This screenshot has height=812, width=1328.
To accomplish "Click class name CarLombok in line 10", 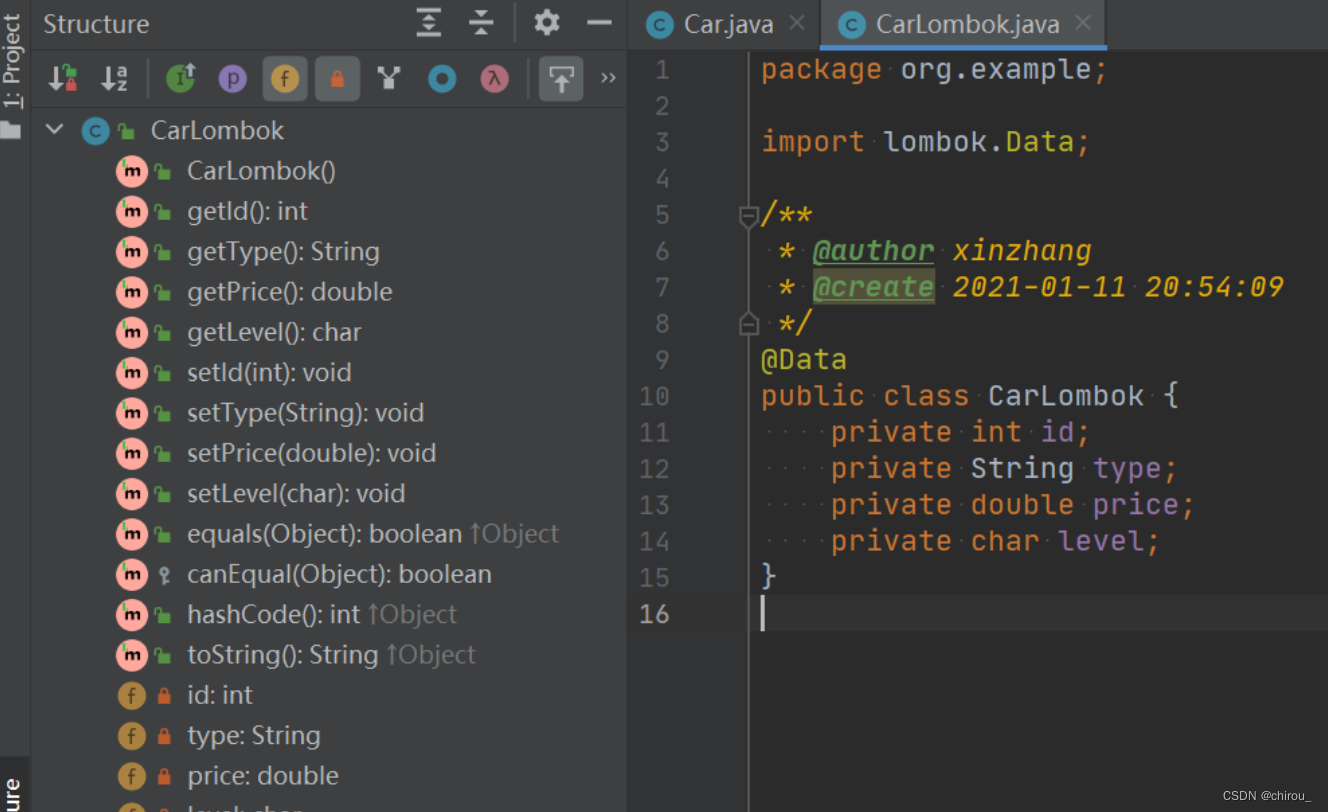I will coord(1066,396).
